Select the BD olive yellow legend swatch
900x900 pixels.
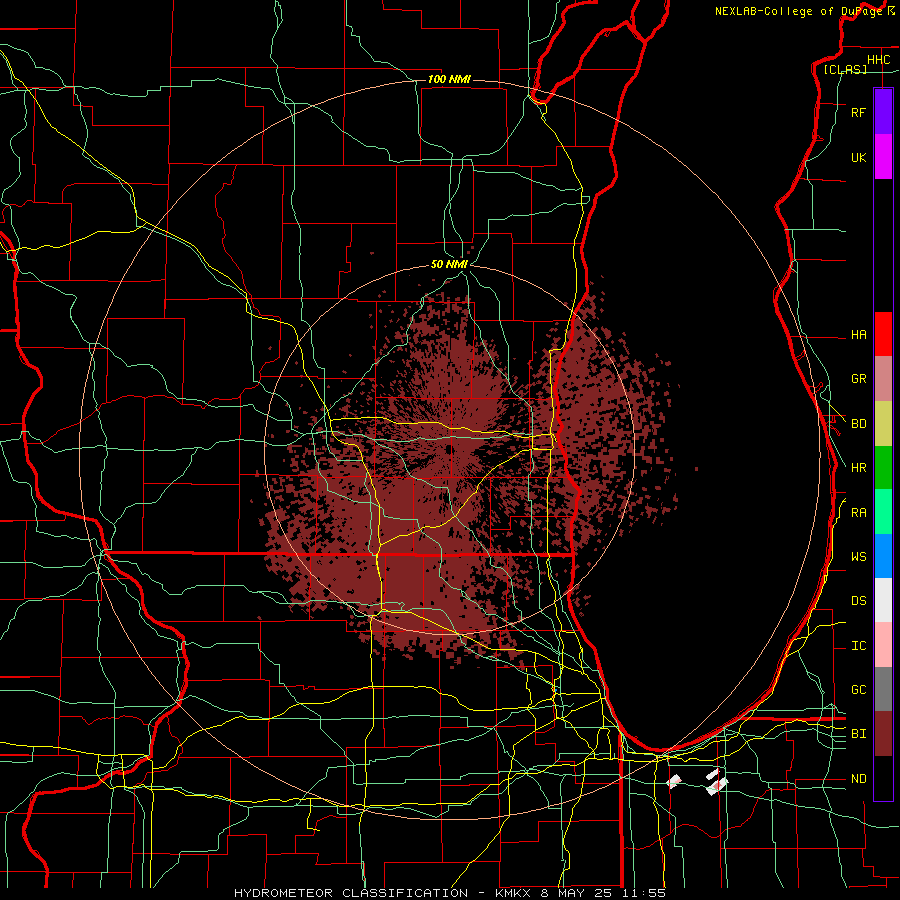883,423
